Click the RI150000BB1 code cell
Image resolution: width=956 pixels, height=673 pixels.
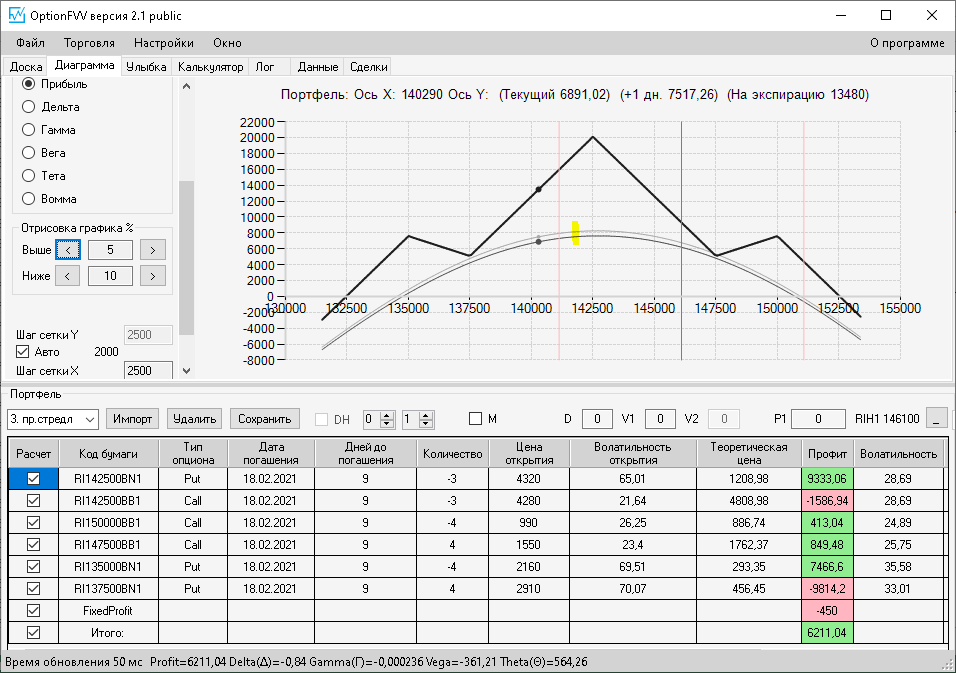pyautogui.click(x=108, y=522)
